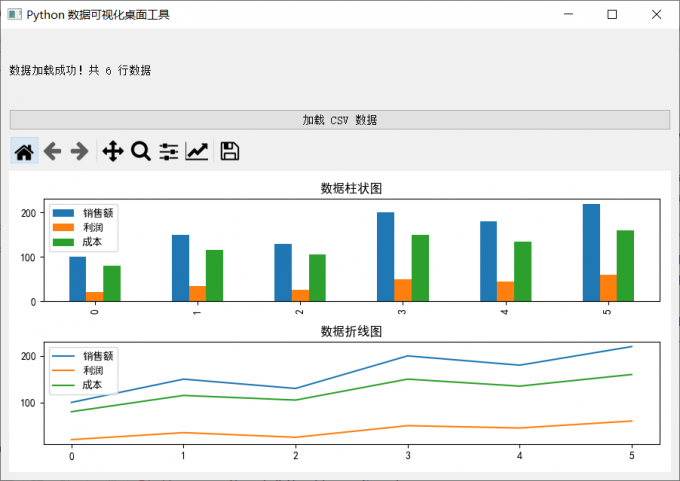Click the green bar at index 1
Screen dimensions: 680x481
(215, 275)
